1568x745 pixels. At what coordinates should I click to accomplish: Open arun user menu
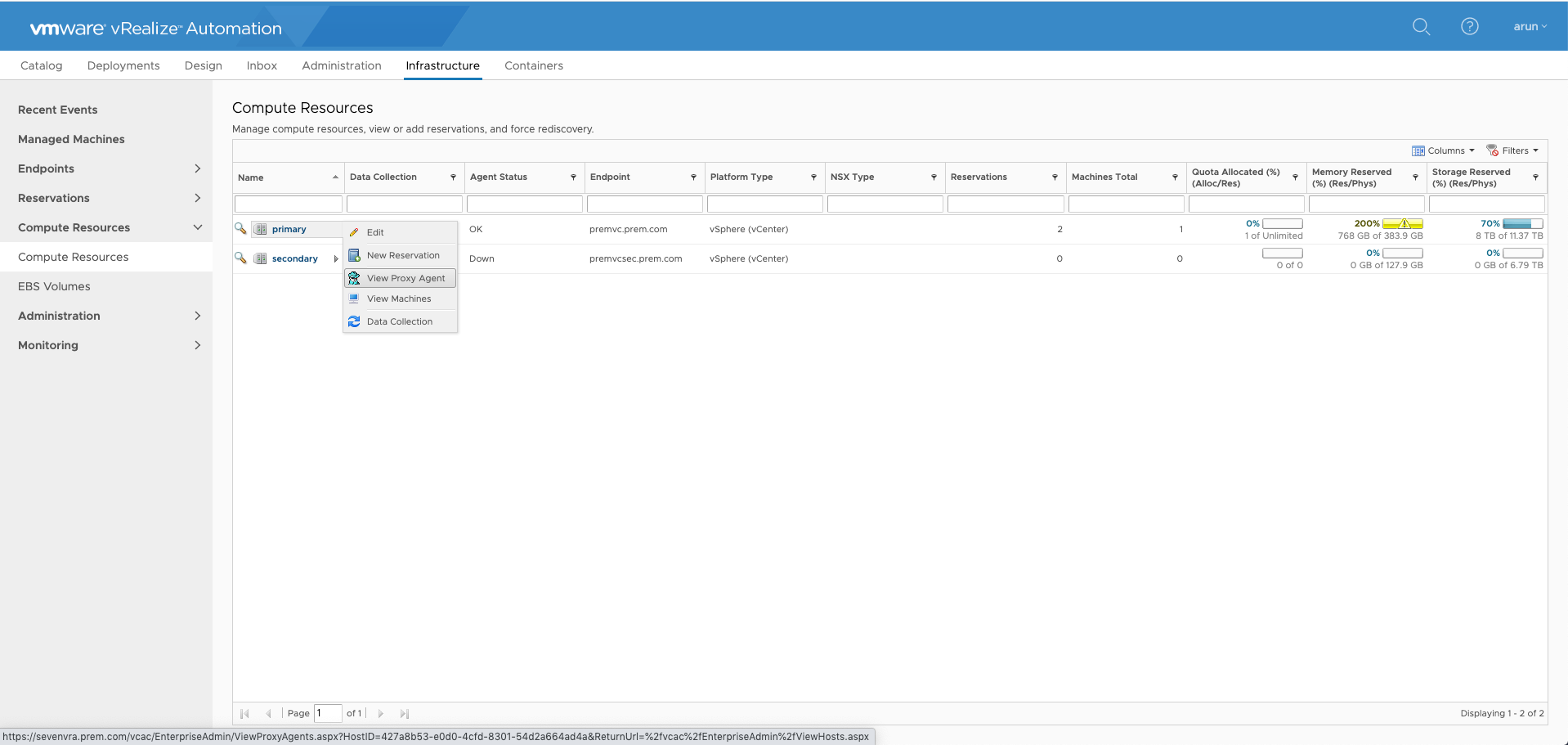pos(1530,26)
